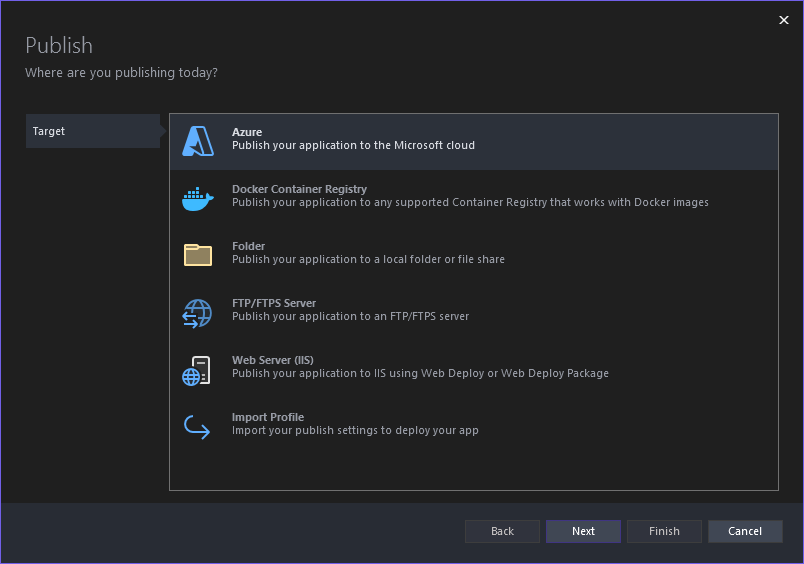Click the yellow Folder icon
Screen dimensions: 804x564
tap(198, 255)
